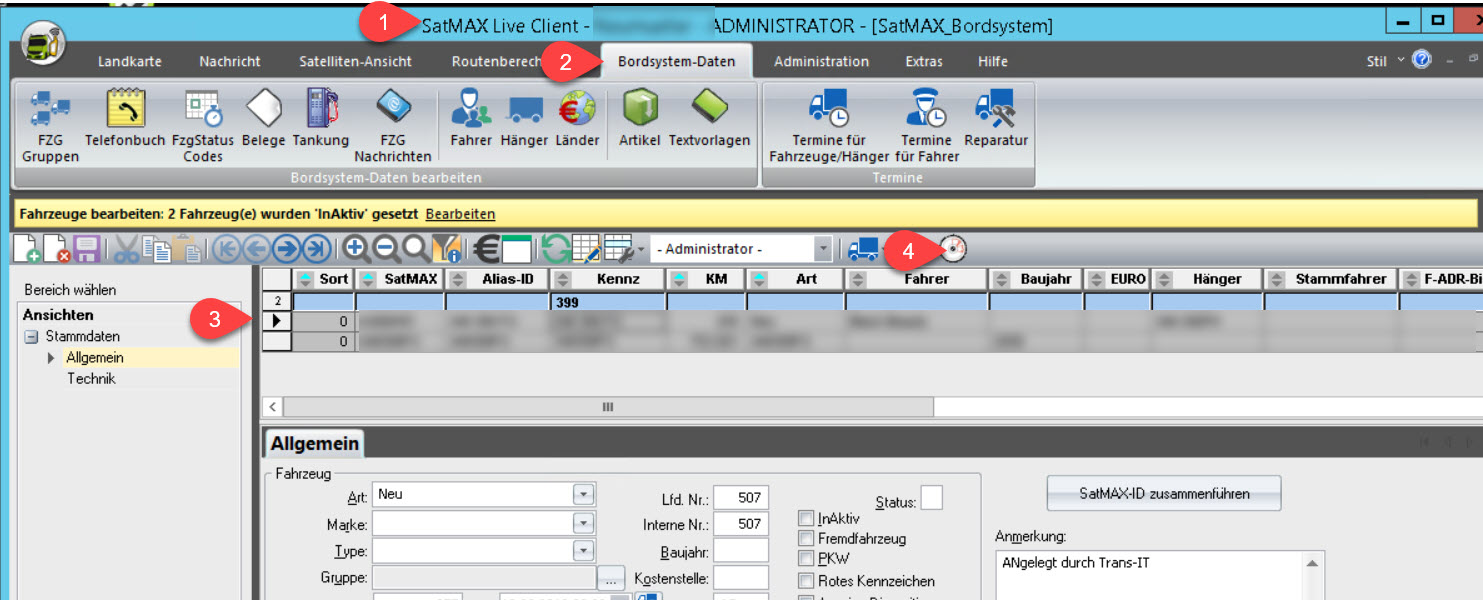
Task: Open FZG Nachrichten
Action: pyautogui.click(x=393, y=126)
